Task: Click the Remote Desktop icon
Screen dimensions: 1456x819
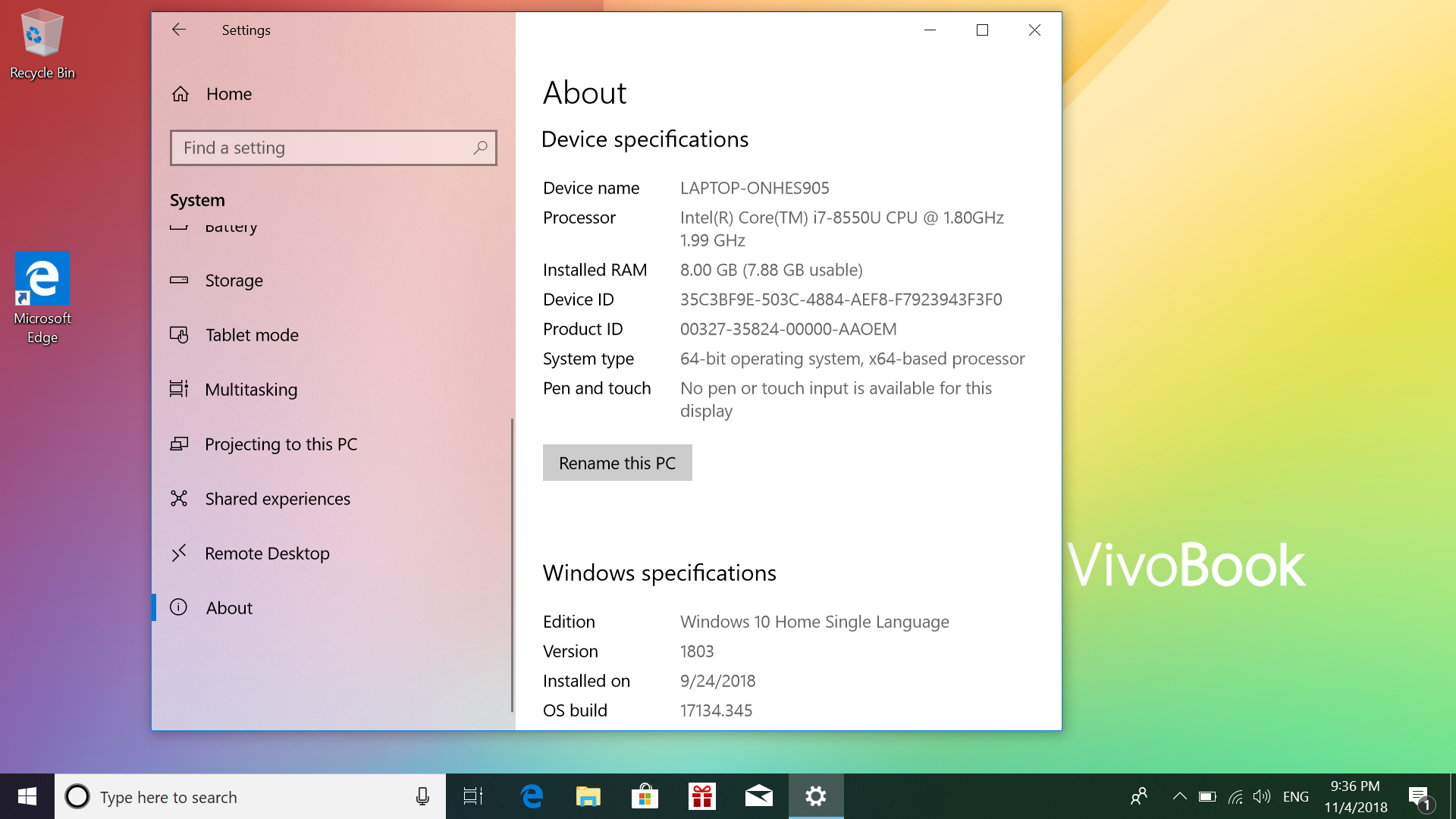Action: coord(179,553)
